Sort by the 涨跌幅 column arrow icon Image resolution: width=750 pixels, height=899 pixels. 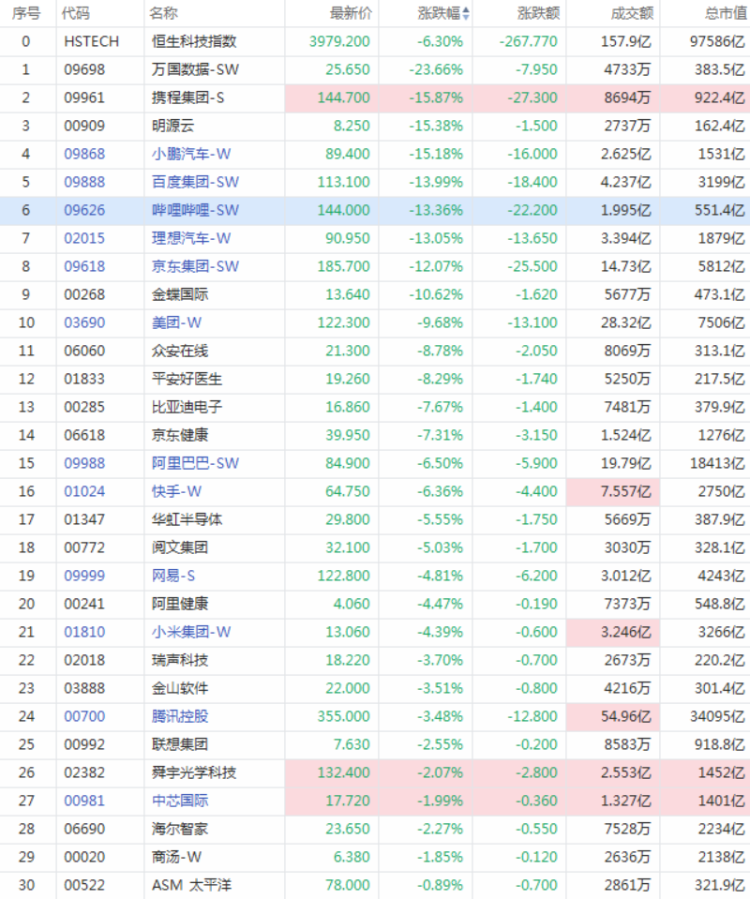466,13
